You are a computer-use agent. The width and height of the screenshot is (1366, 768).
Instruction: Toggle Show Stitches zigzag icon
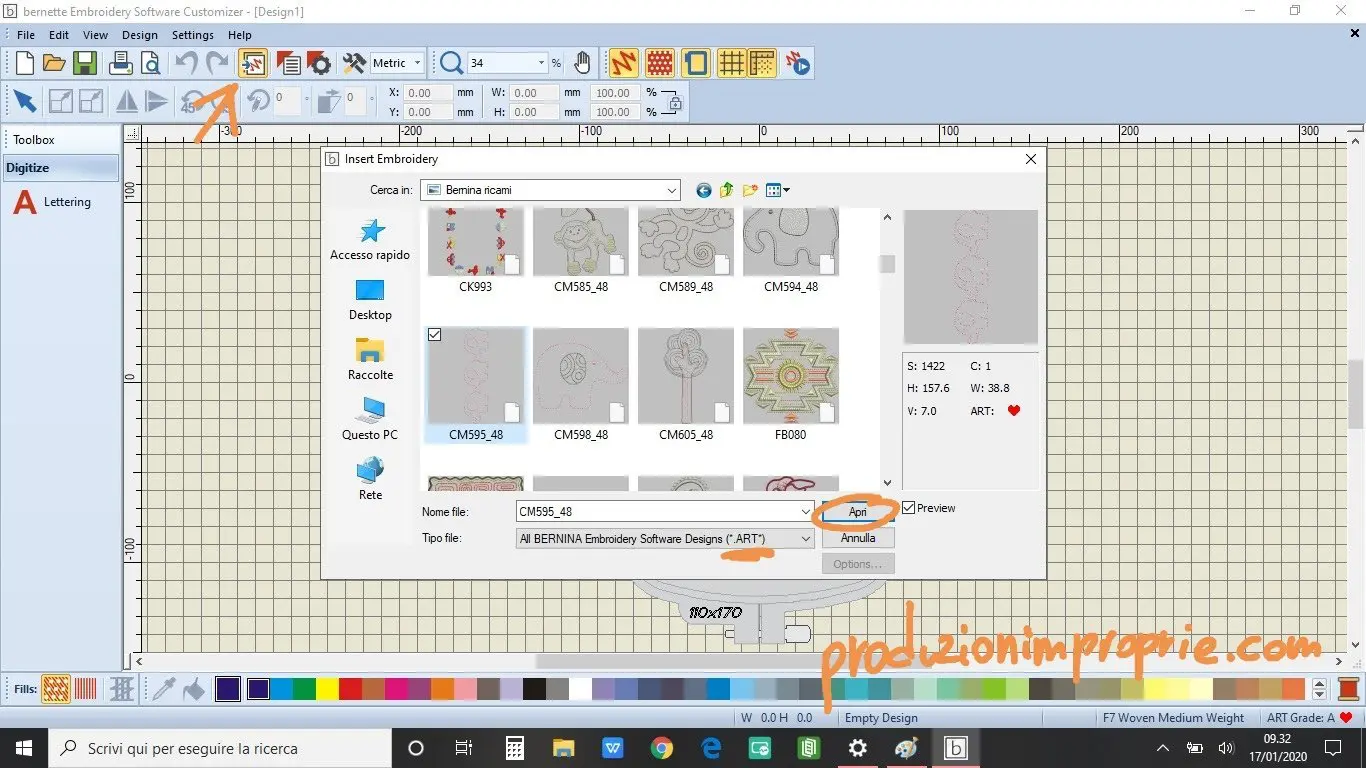click(624, 63)
